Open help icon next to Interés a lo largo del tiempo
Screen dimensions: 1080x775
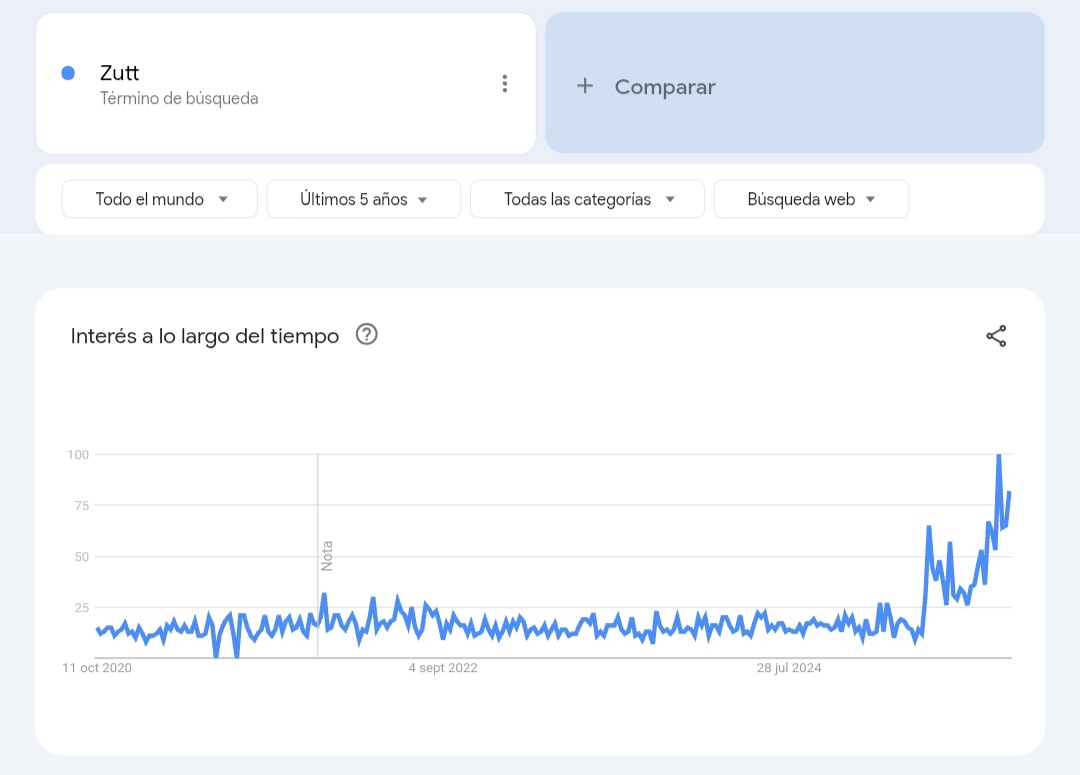pos(366,335)
